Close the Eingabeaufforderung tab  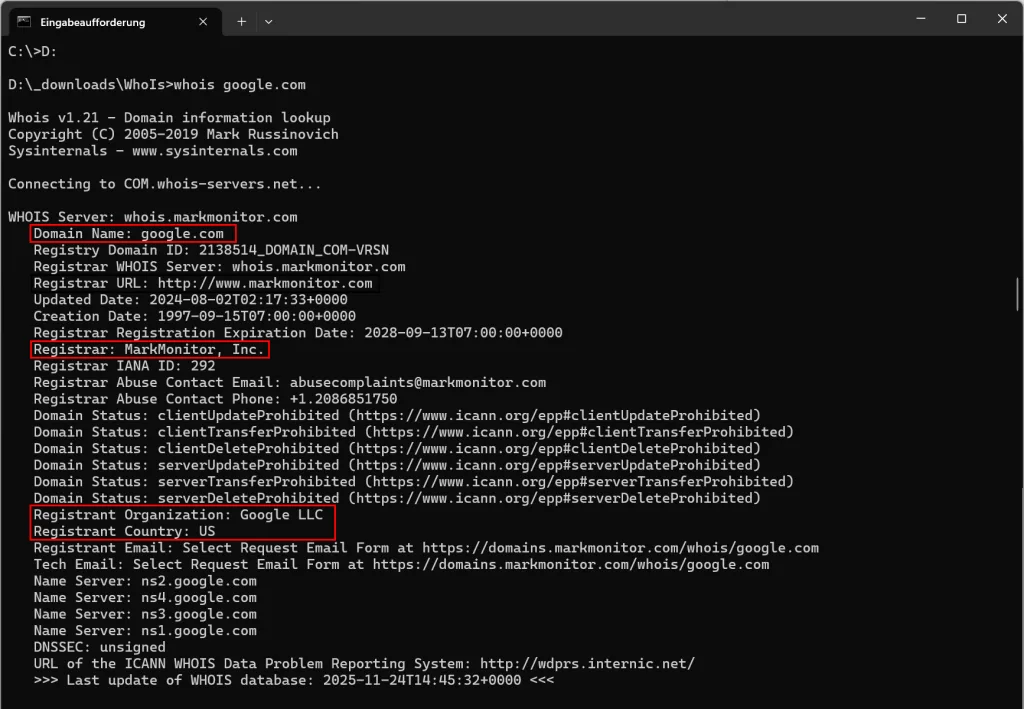tap(203, 20)
